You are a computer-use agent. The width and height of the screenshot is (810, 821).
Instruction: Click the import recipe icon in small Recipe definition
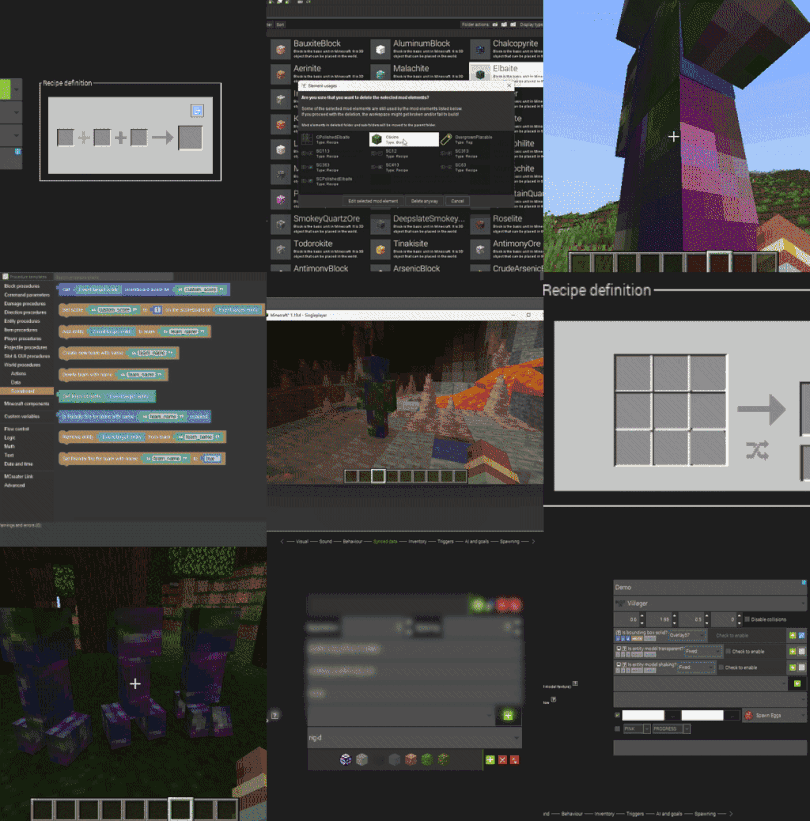pos(197,110)
